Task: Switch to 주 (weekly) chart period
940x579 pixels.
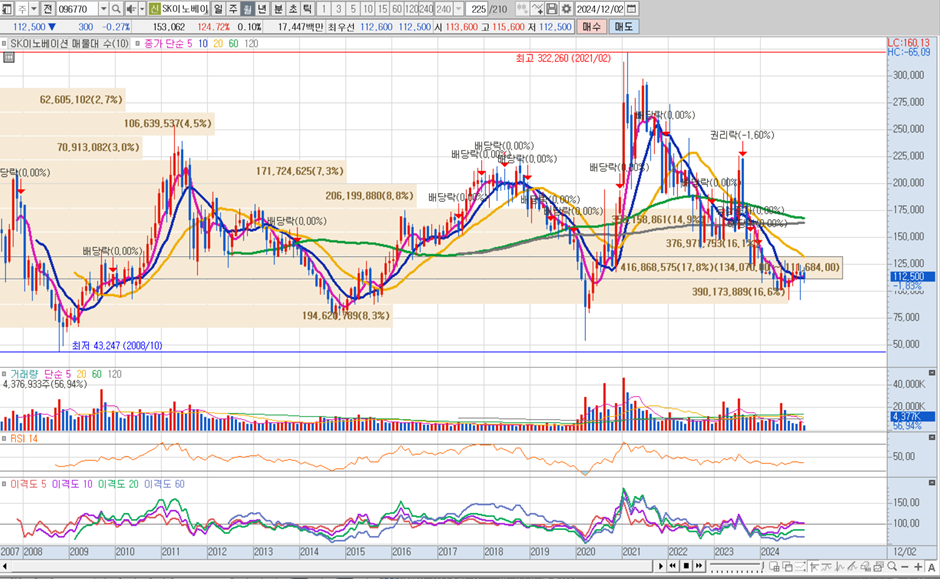Action: point(234,9)
